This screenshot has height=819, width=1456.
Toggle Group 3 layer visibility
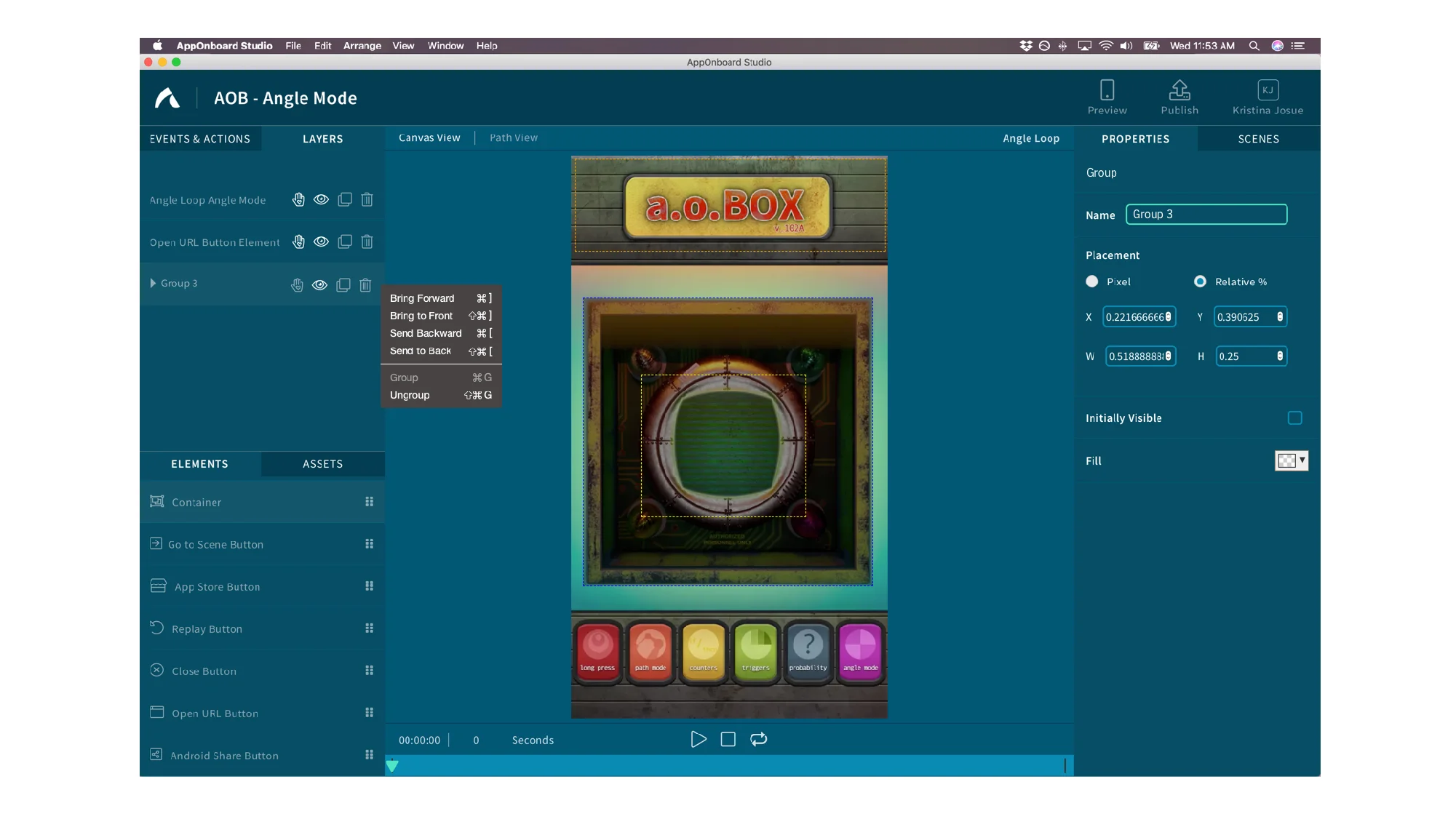(x=319, y=285)
